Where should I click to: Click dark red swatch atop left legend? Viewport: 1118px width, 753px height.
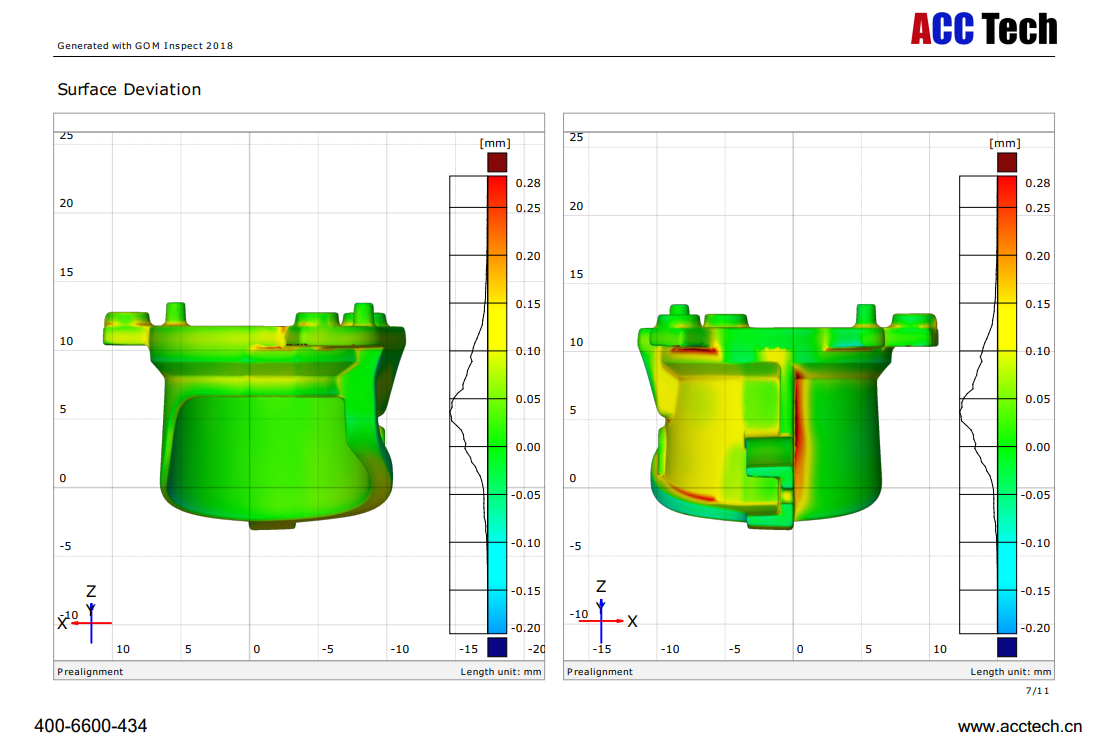(x=497, y=162)
